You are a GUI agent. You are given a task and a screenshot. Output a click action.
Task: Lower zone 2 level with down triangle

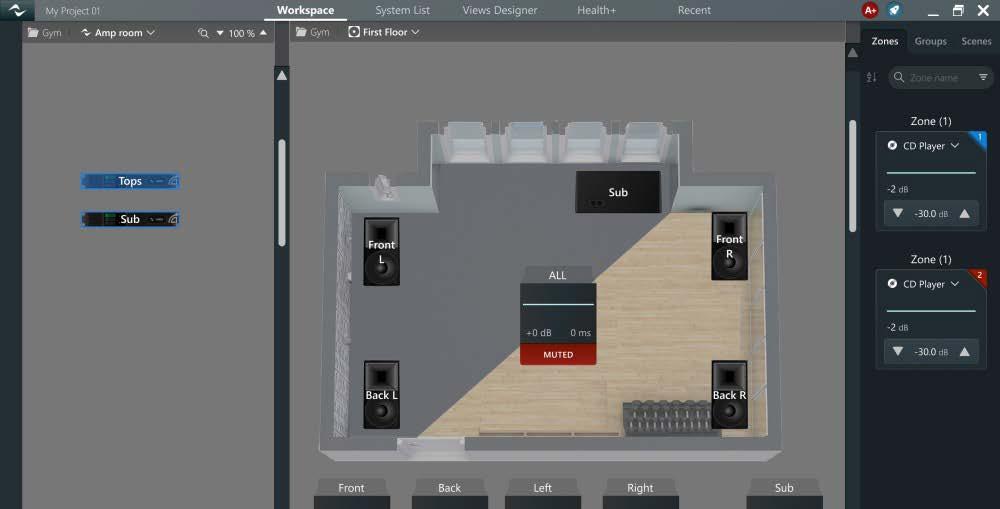pos(898,351)
